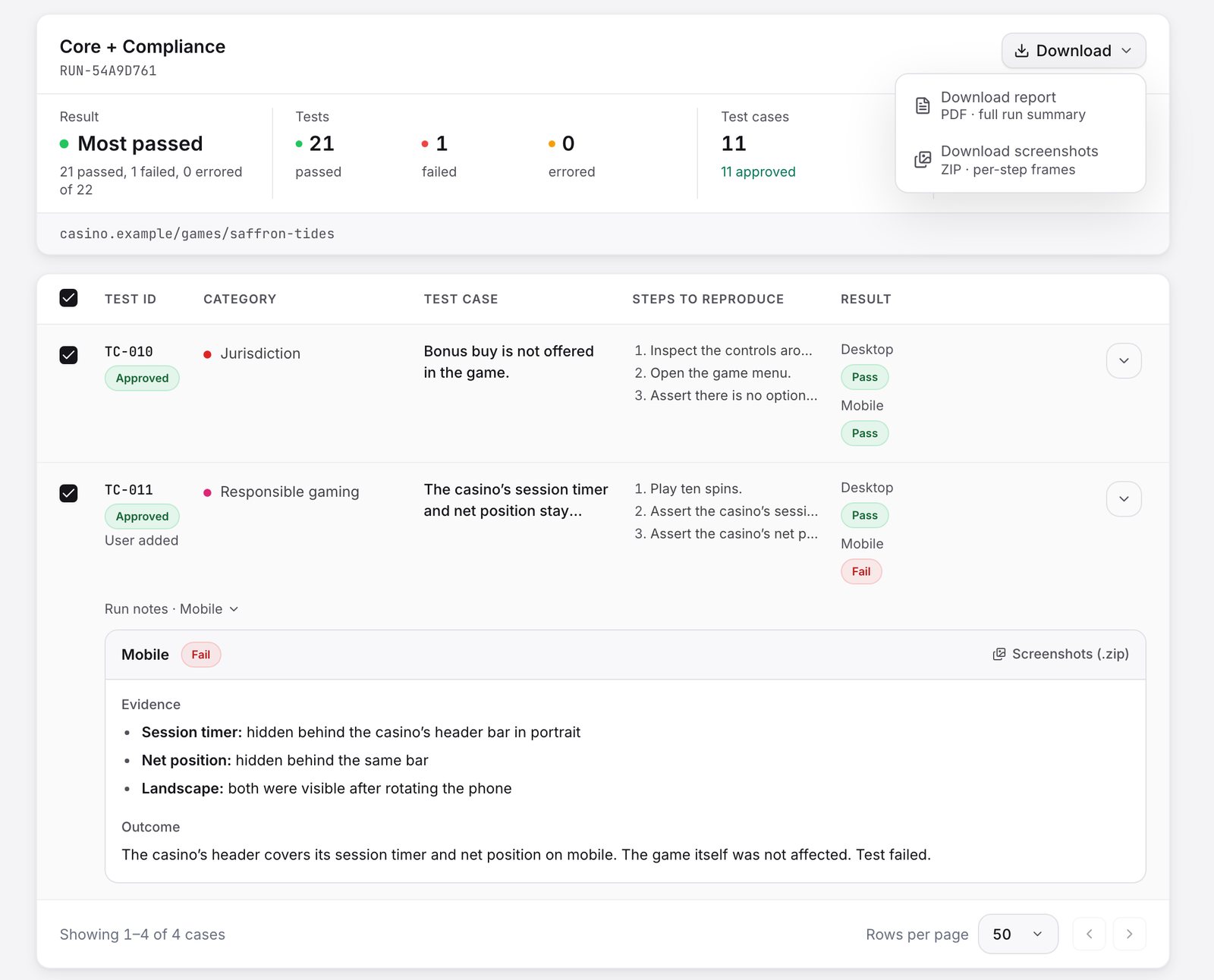
Task: Click the 11 approved link
Action: 758,171
